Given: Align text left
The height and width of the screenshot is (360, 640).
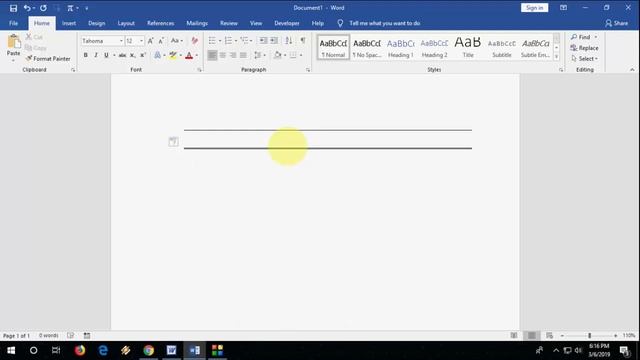Looking at the screenshot, I should click(x=212, y=55).
